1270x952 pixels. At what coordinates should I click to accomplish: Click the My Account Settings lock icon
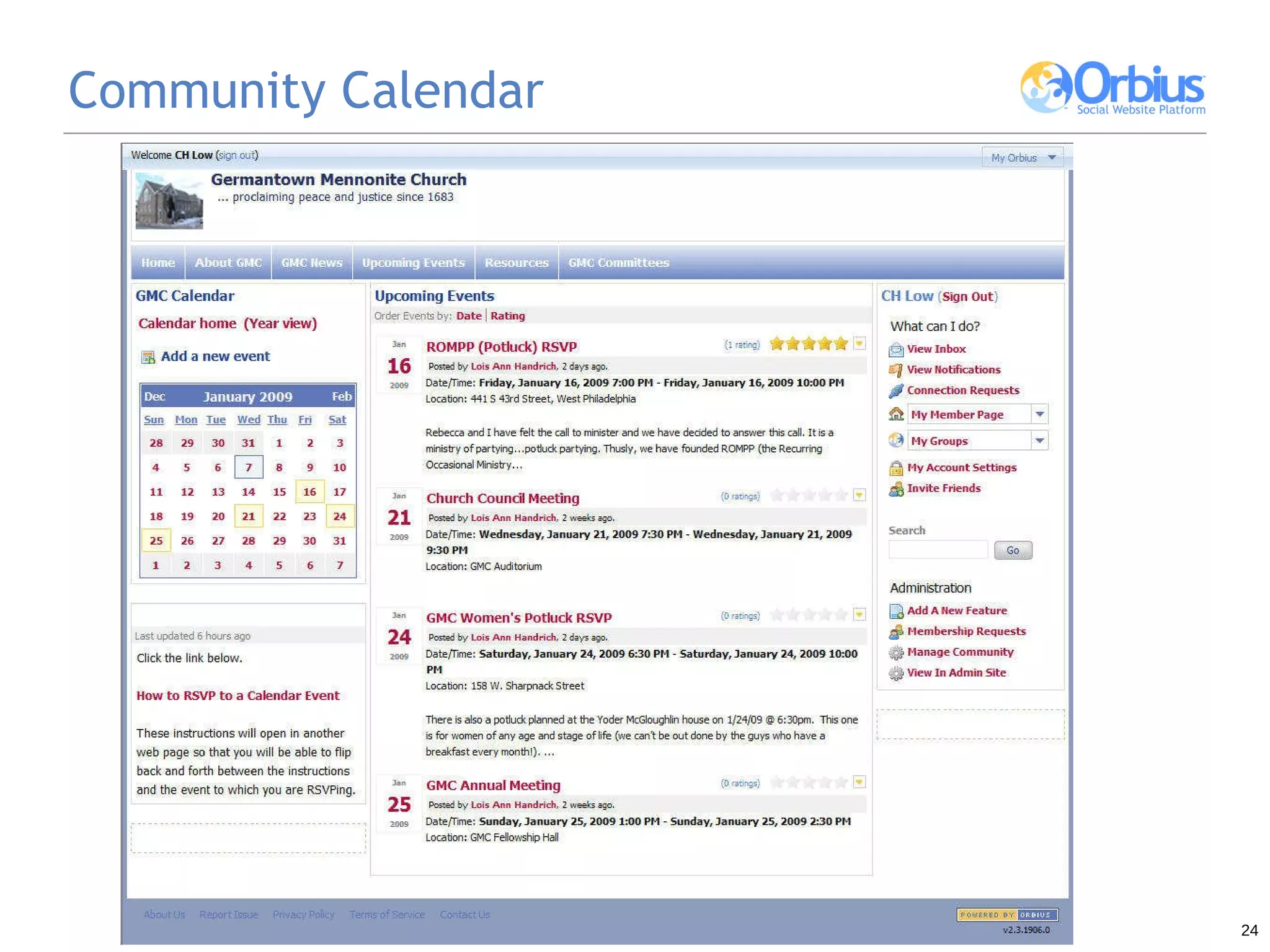(895, 468)
